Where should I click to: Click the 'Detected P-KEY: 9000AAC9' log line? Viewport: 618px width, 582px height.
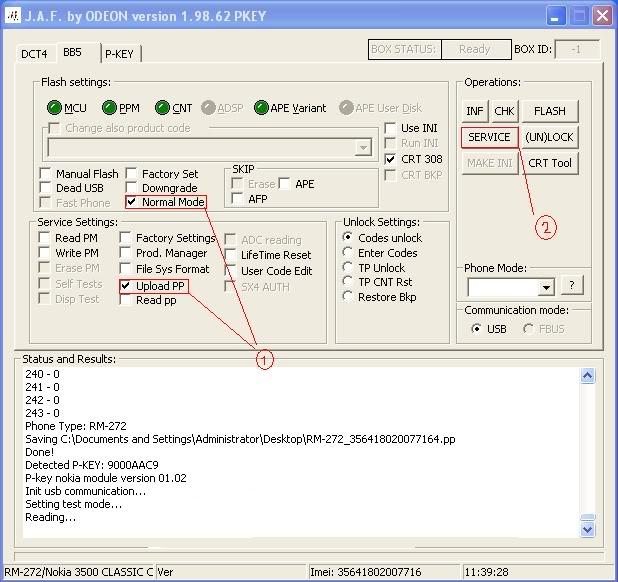[92, 465]
